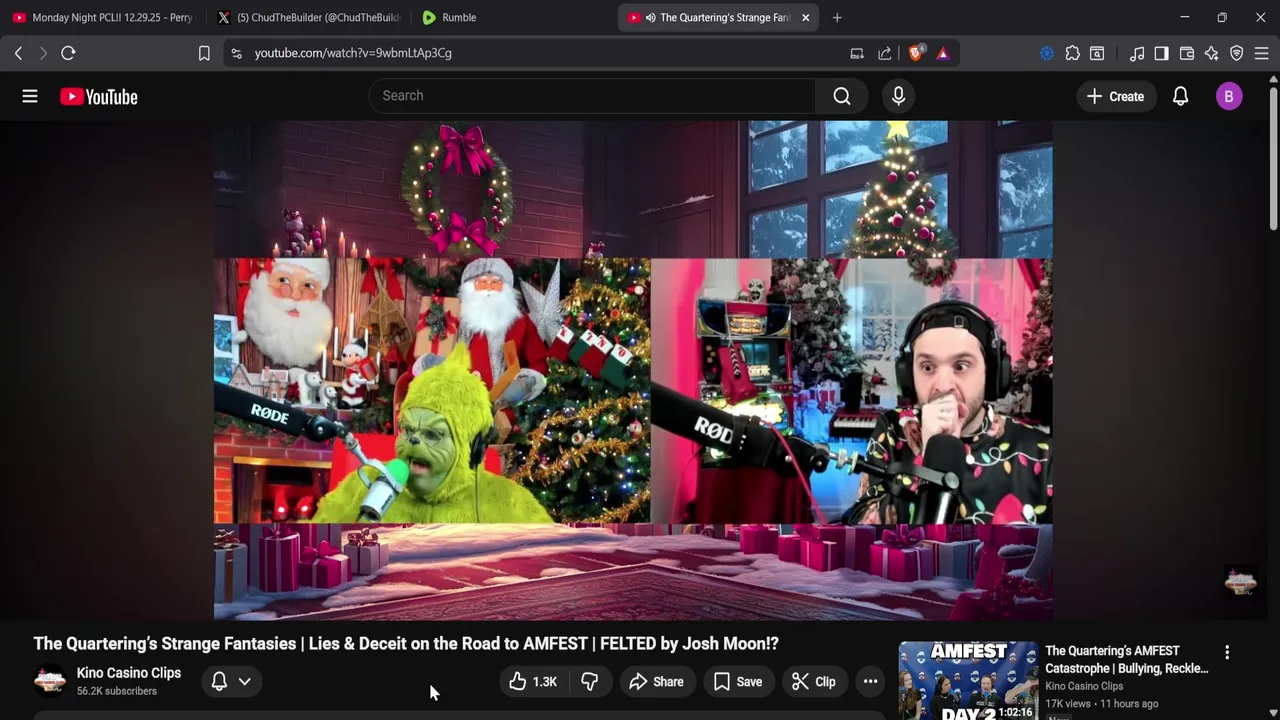Click the video player to pause
This screenshot has width=1280, height=720.
633,370
